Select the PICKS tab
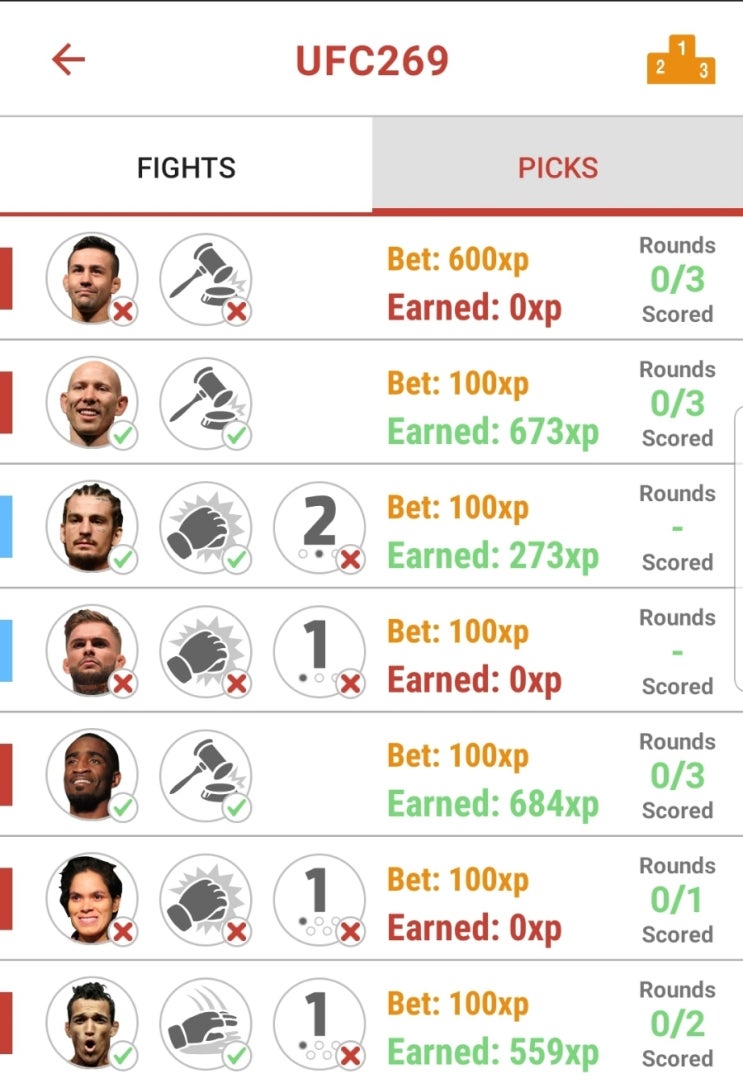Viewport: 743px width, 1083px height. pyautogui.click(x=557, y=166)
